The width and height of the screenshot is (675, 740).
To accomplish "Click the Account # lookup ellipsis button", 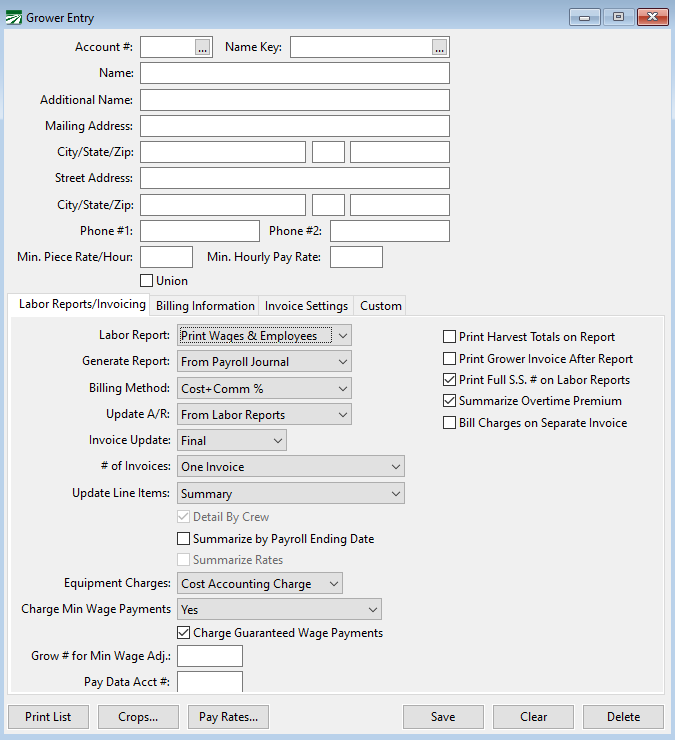I will pos(203,47).
